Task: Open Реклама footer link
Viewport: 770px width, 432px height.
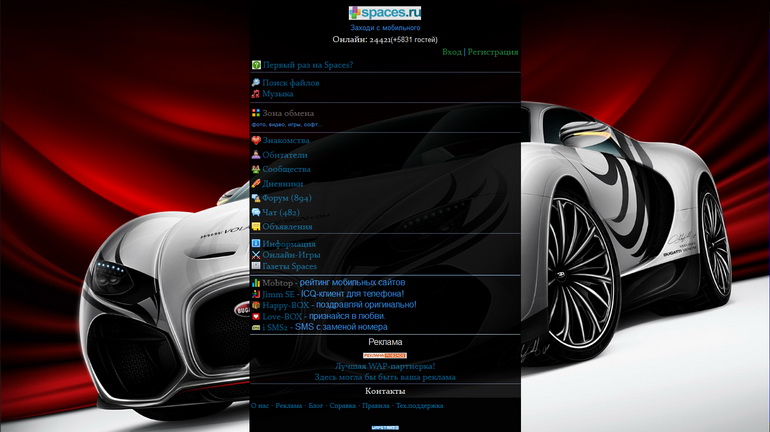Action: tap(289, 405)
